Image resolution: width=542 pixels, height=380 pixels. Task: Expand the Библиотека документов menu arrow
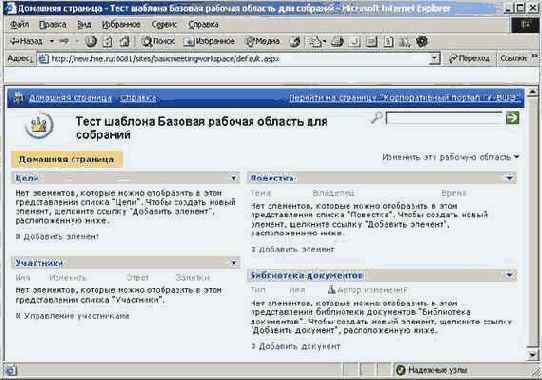pos(509,275)
